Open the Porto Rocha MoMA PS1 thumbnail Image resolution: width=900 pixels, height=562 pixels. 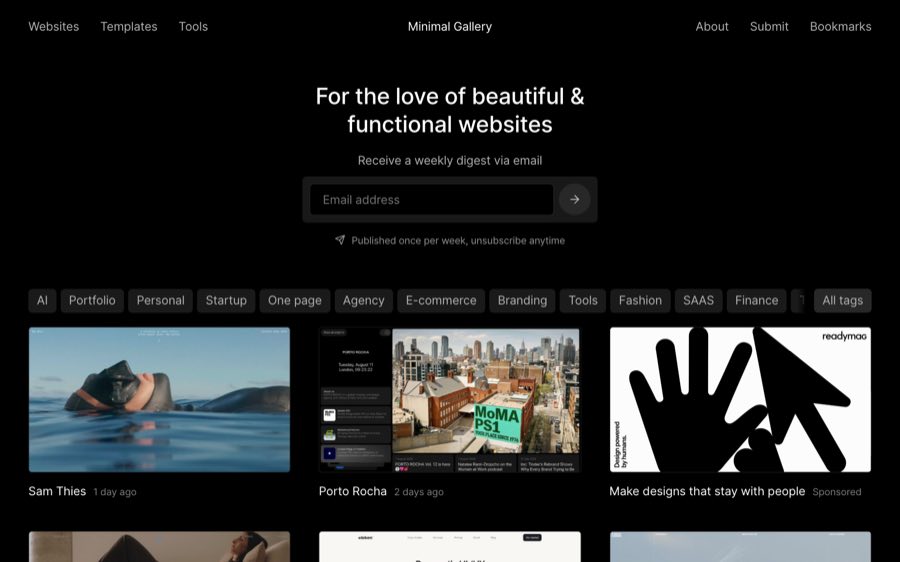click(x=450, y=400)
